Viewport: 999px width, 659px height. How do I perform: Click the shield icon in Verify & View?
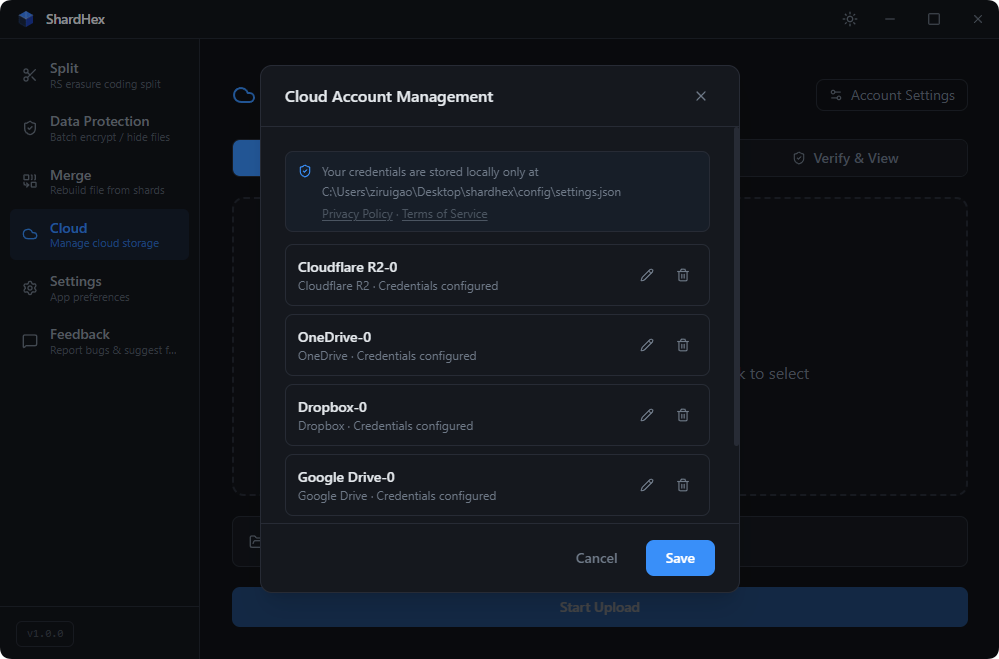(x=798, y=158)
